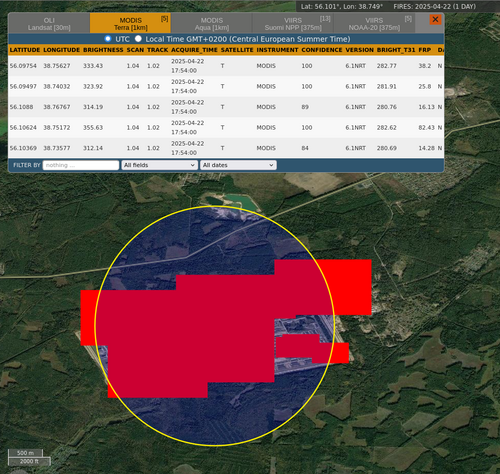Viewport: 500px width, 474px height.
Task: Switch to the OLI Landsat [30m] tab
Action: point(49,24)
